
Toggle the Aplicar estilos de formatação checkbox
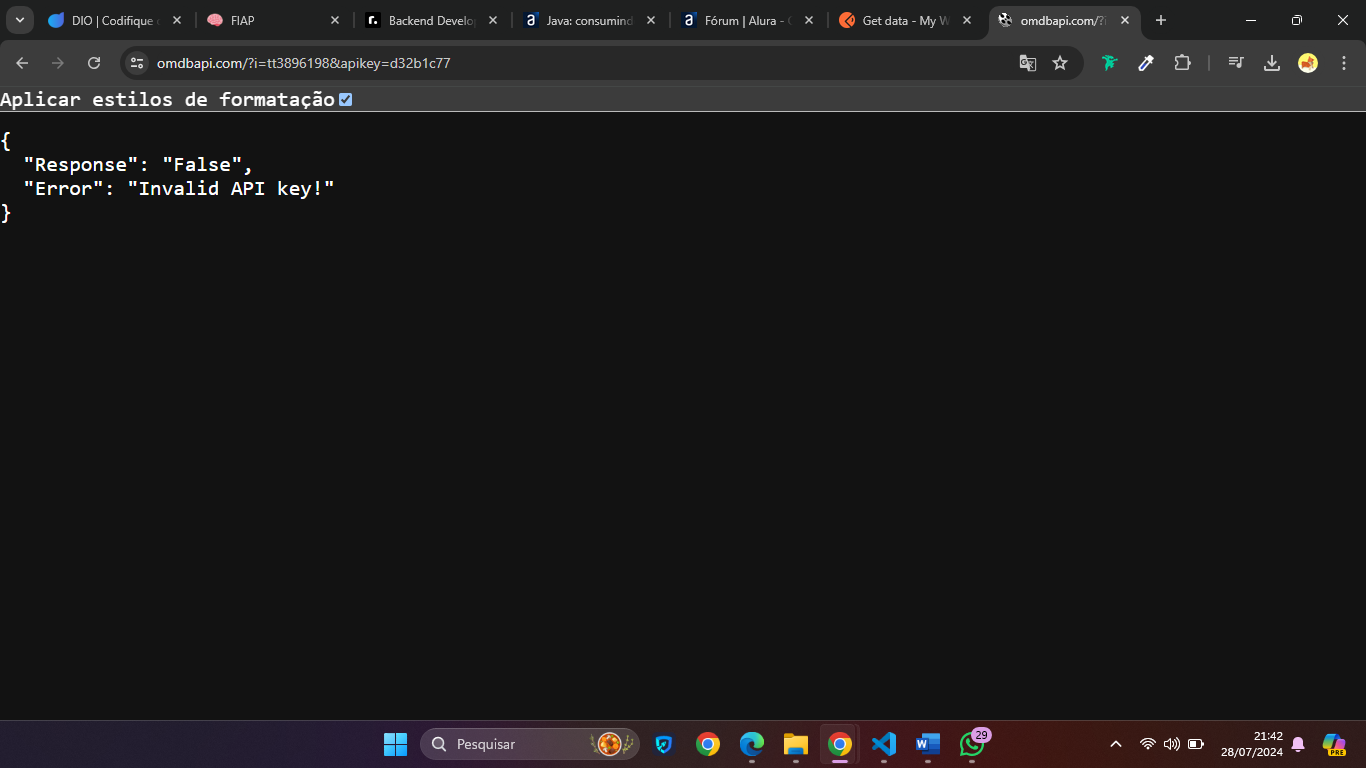click(x=345, y=99)
